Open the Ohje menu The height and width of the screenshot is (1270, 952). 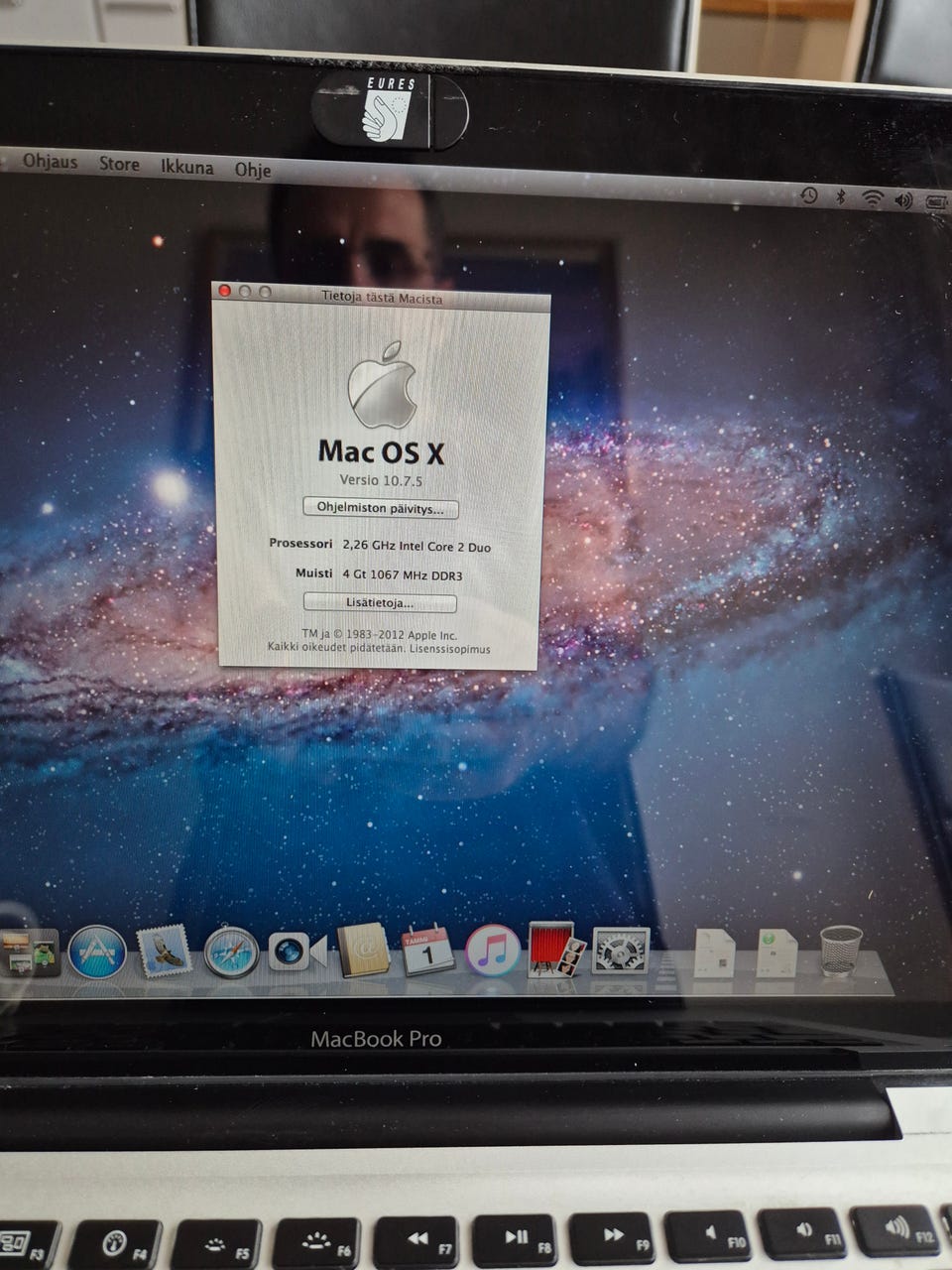pyautogui.click(x=253, y=170)
